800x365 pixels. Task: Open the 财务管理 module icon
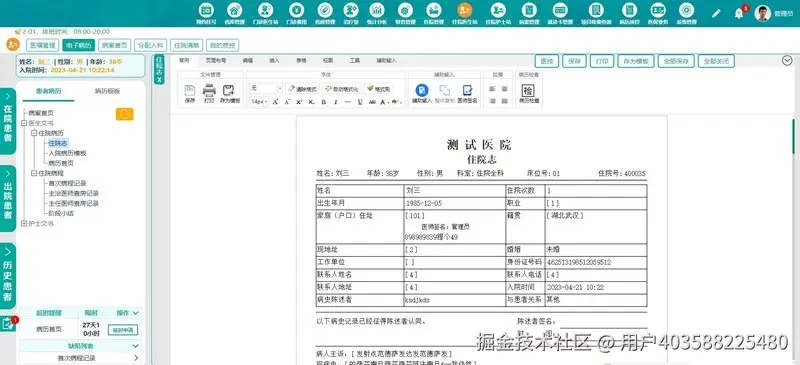point(405,10)
